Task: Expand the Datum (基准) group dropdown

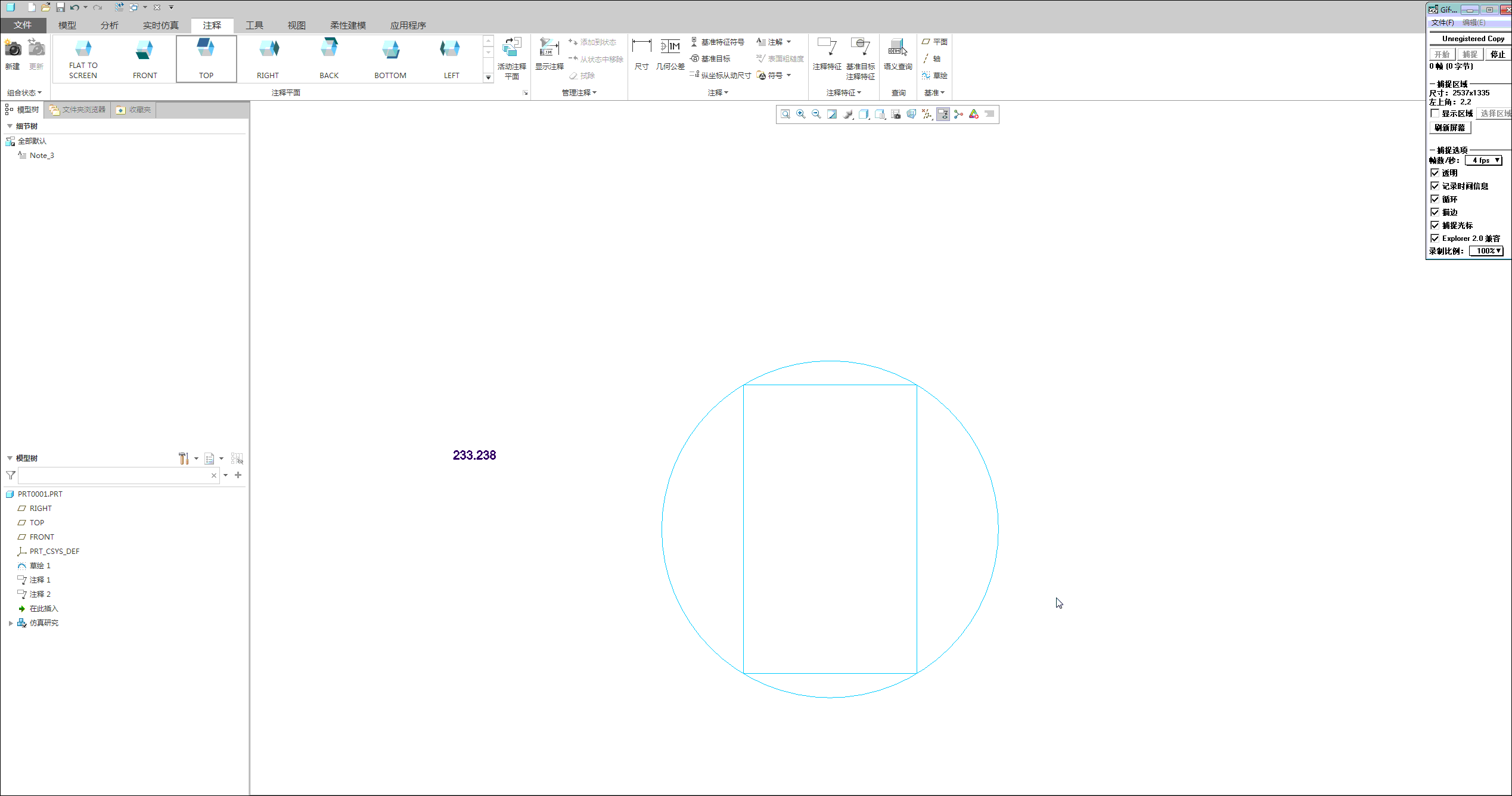Action: pyautogui.click(x=934, y=92)
